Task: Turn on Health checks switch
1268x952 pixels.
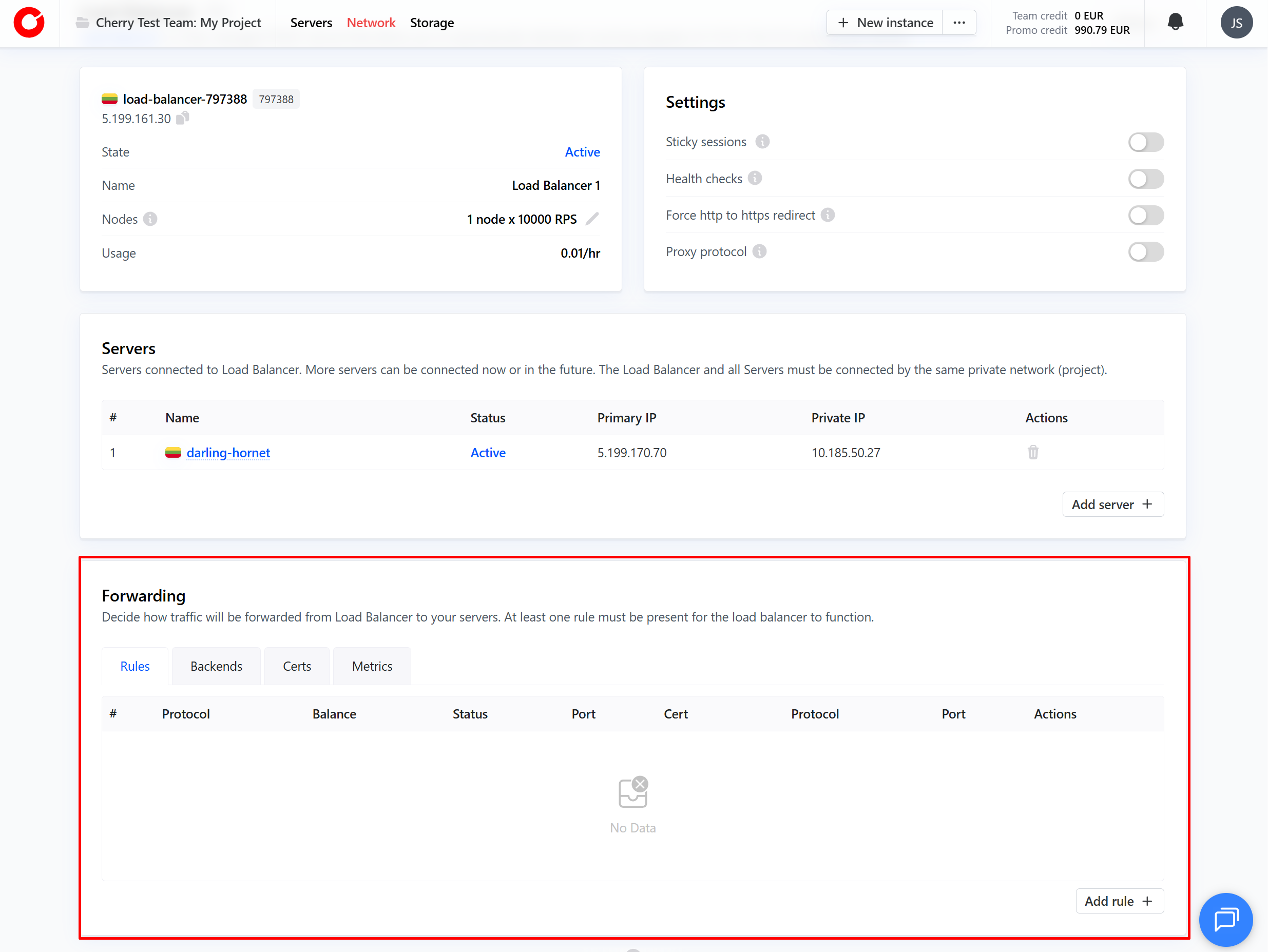Action: [x=1145, y=179]
